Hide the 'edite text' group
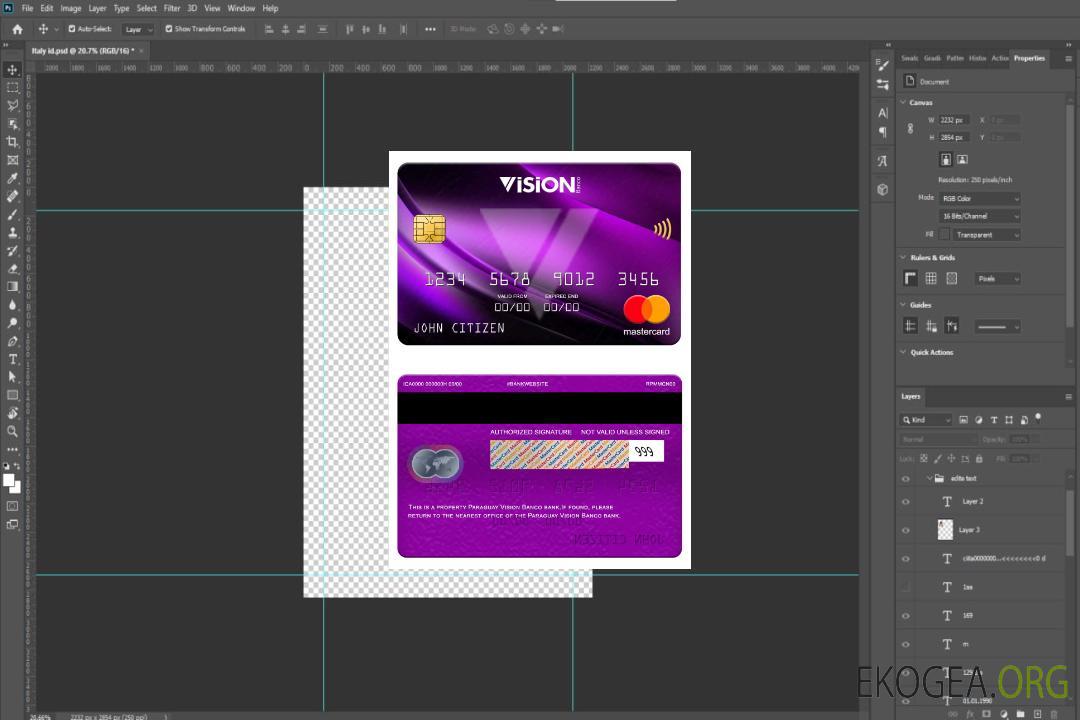 906,479
